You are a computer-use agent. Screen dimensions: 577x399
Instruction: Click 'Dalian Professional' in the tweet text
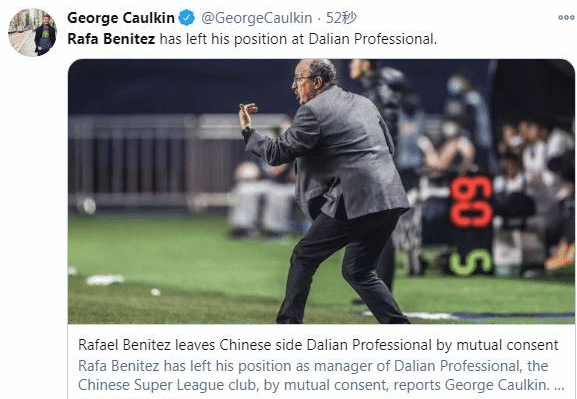click(372, 39)
